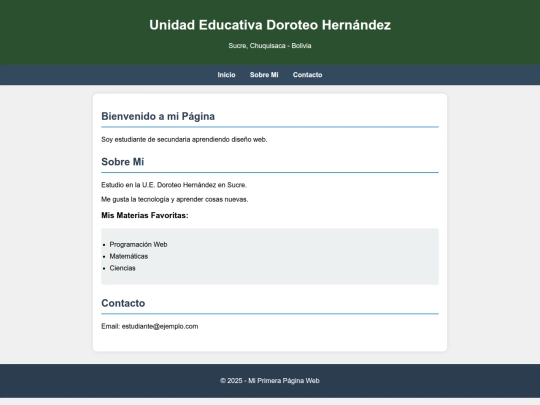Click the Unidad Educativa Doroteo Hernández title
This screenshot has height=405, width=540.
pos(270,25)
